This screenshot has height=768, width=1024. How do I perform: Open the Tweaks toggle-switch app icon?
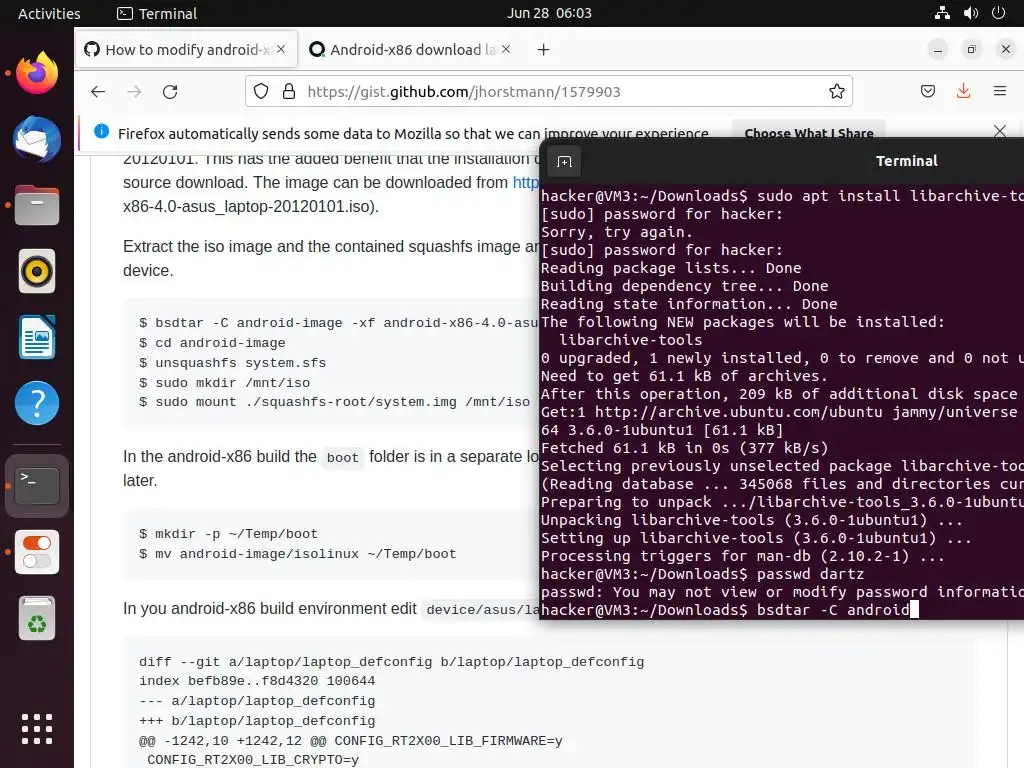37,552
